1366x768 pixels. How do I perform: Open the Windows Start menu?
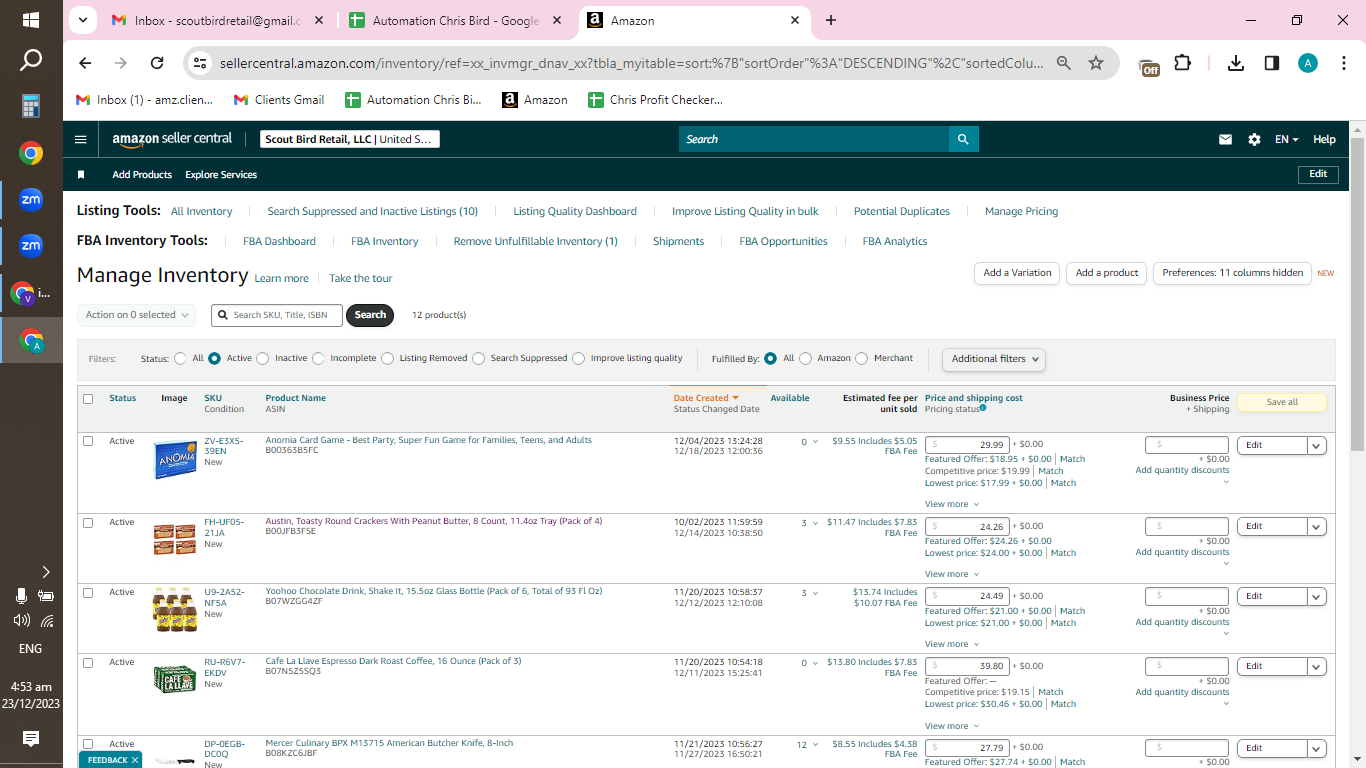(x=31, y=20)
